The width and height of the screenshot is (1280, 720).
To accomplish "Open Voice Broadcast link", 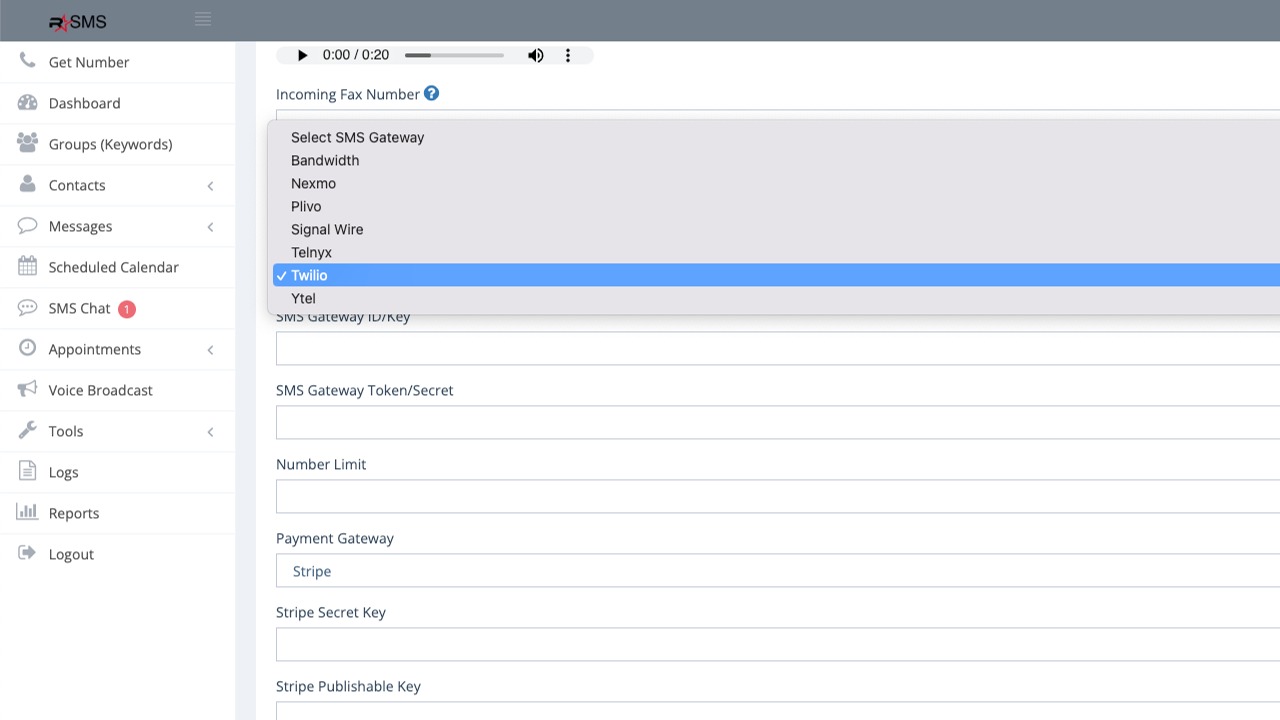I will (101, 390).
